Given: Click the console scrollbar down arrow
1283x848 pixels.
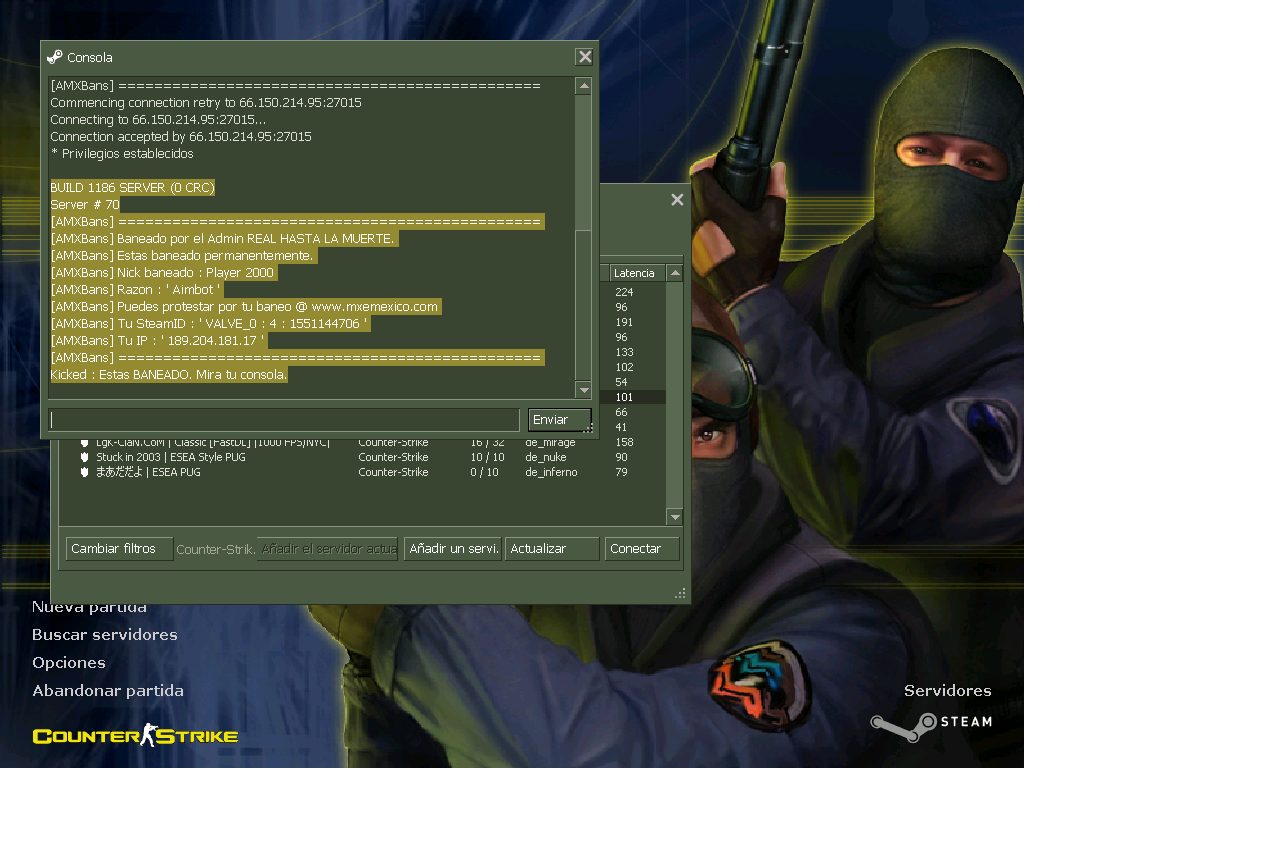Looking at the screenshot, I should tap(583, 390).
